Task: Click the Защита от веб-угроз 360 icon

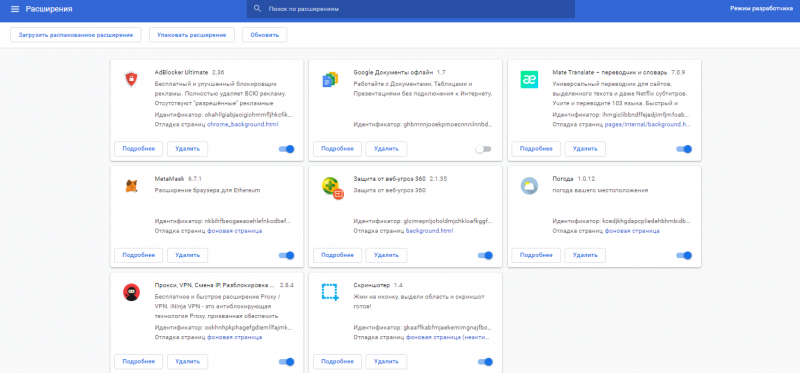Action: coord(333,188)
